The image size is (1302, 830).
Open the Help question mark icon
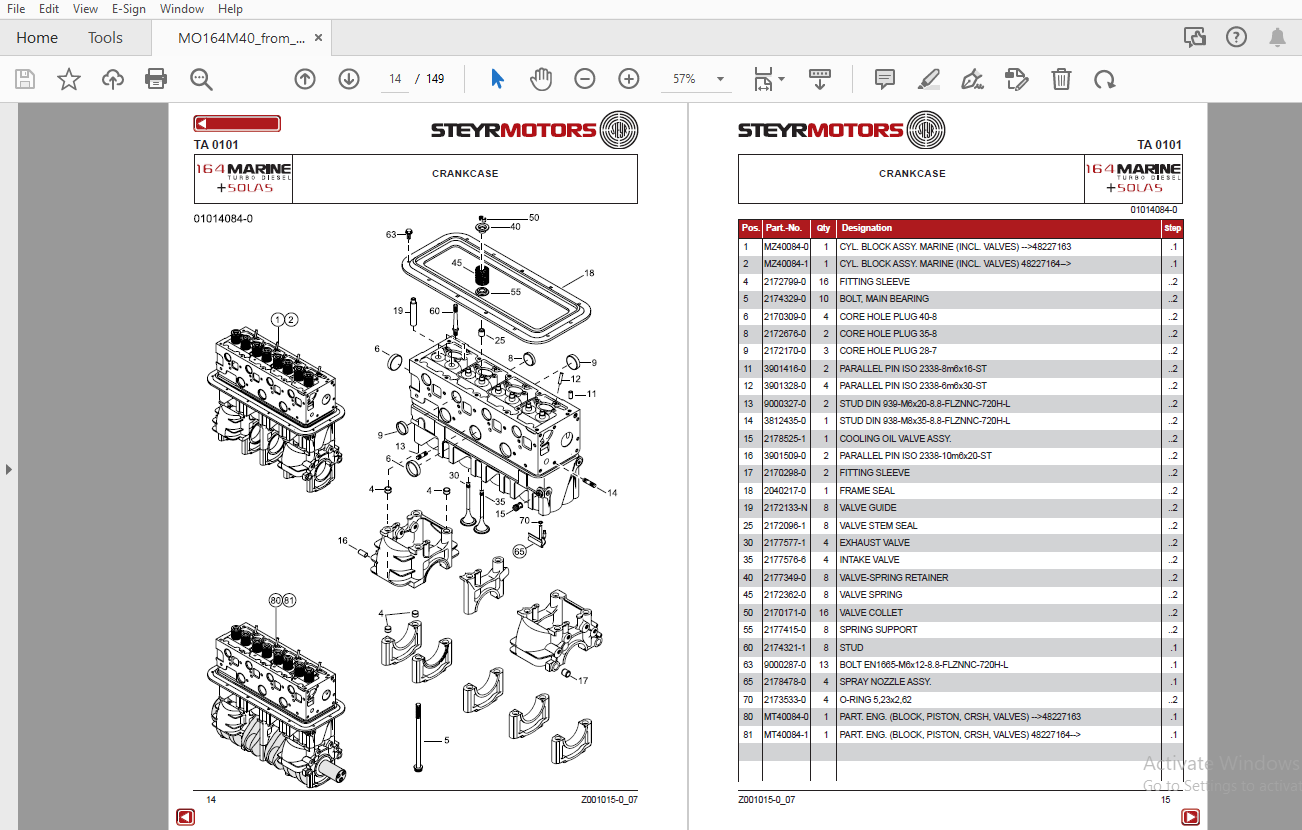click(1237, 37)
